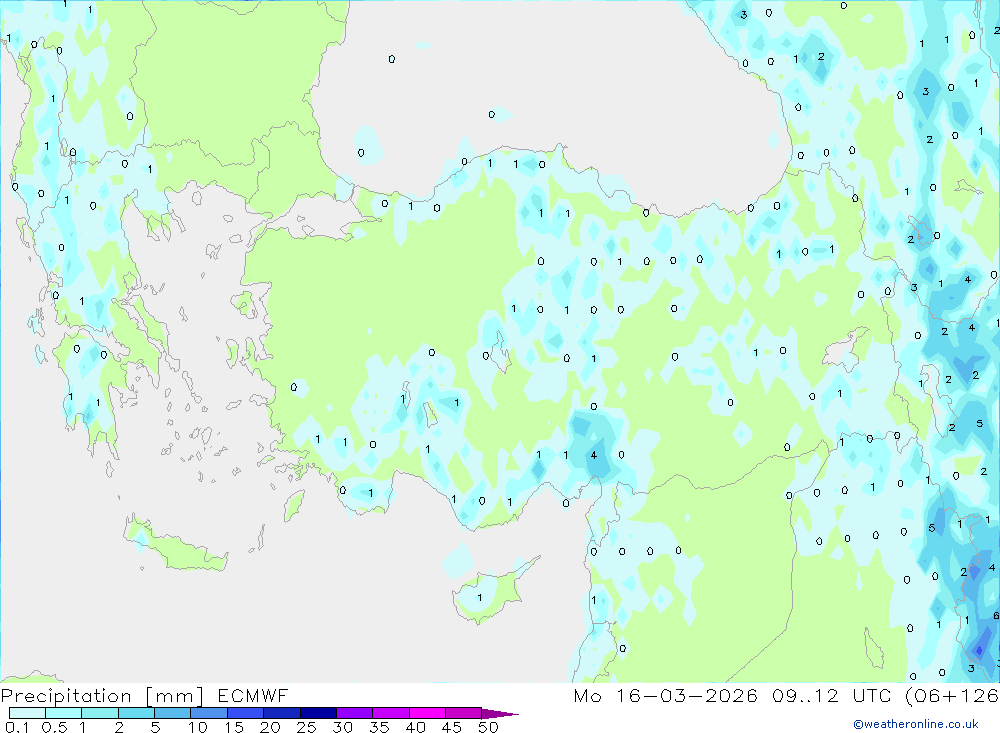This screenshot has width=1000, height=733.
Task: Select the 20–25 mm legend color swatch
Action: [282, 713]
